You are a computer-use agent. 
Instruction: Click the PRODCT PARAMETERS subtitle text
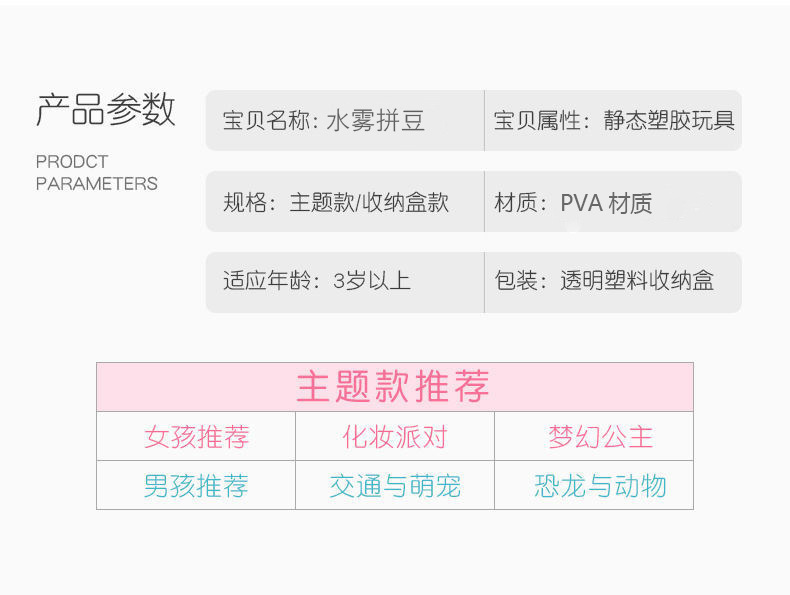click(x=96, y=172)
